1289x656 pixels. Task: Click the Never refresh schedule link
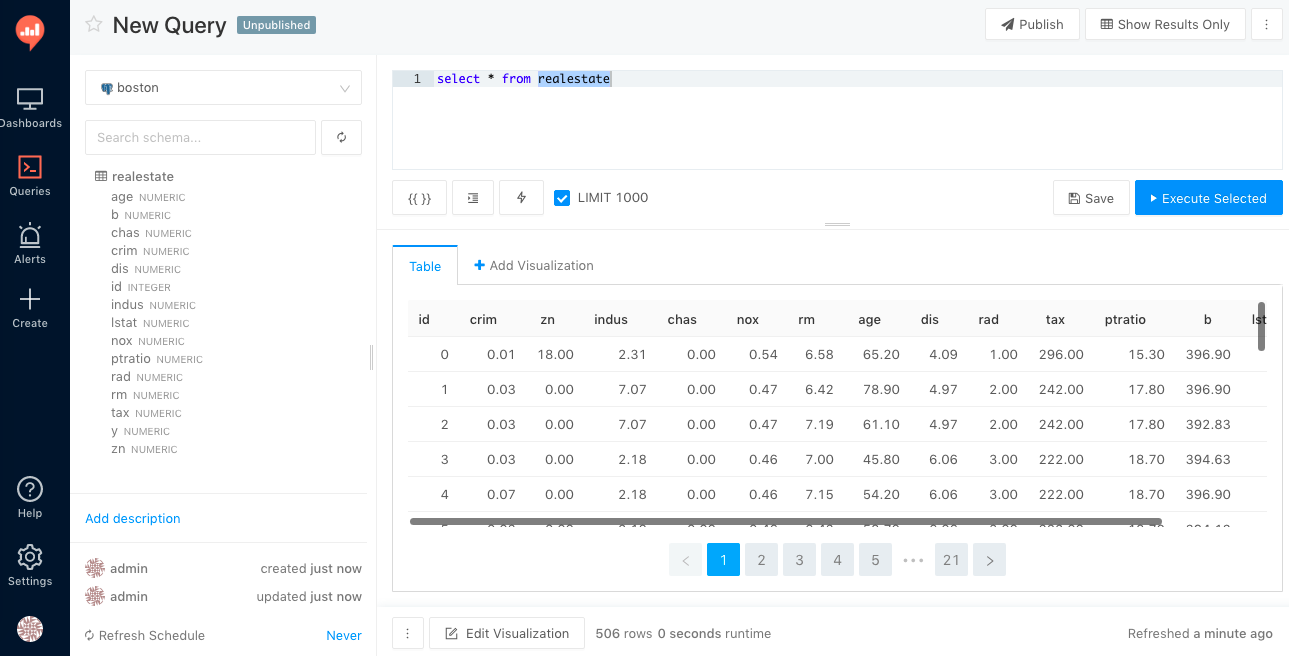coord(344,635)
